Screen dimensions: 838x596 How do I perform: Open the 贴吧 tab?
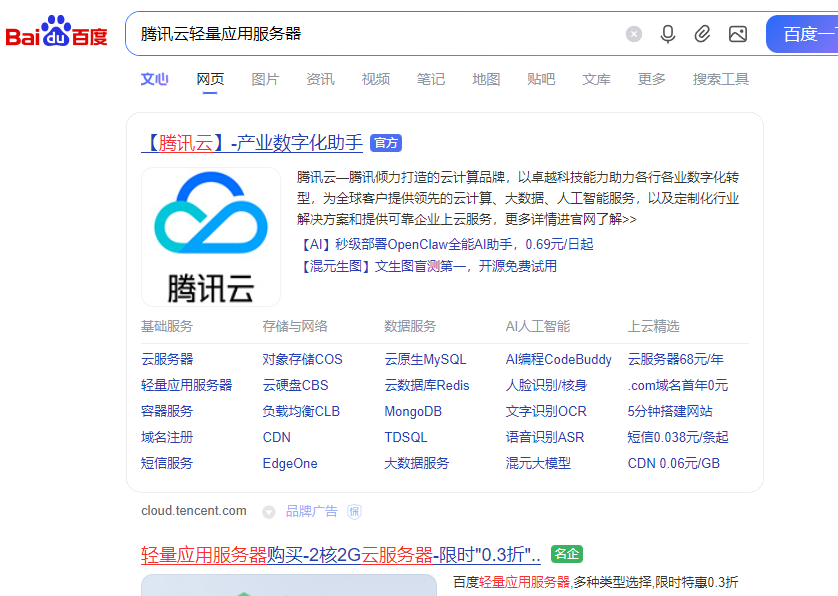point(541,79)
